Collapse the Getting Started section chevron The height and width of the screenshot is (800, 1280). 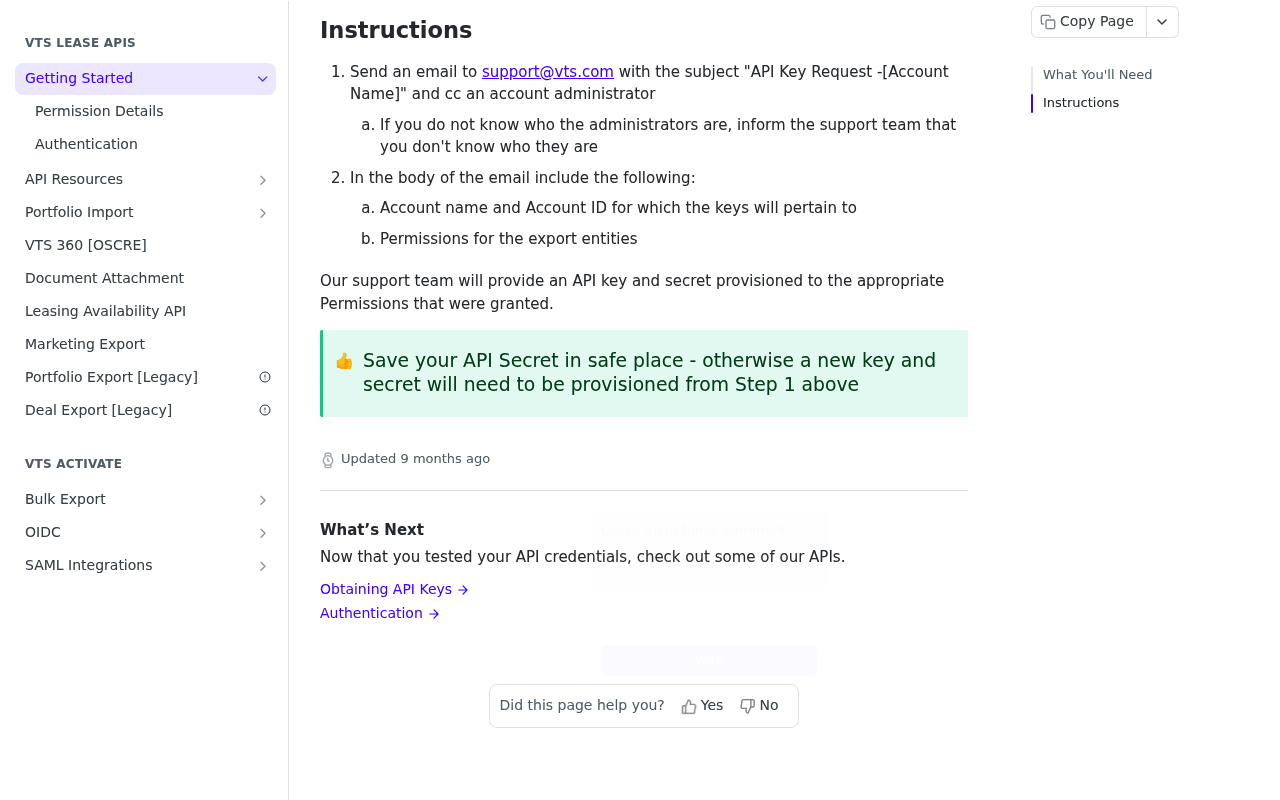(263, 79)
